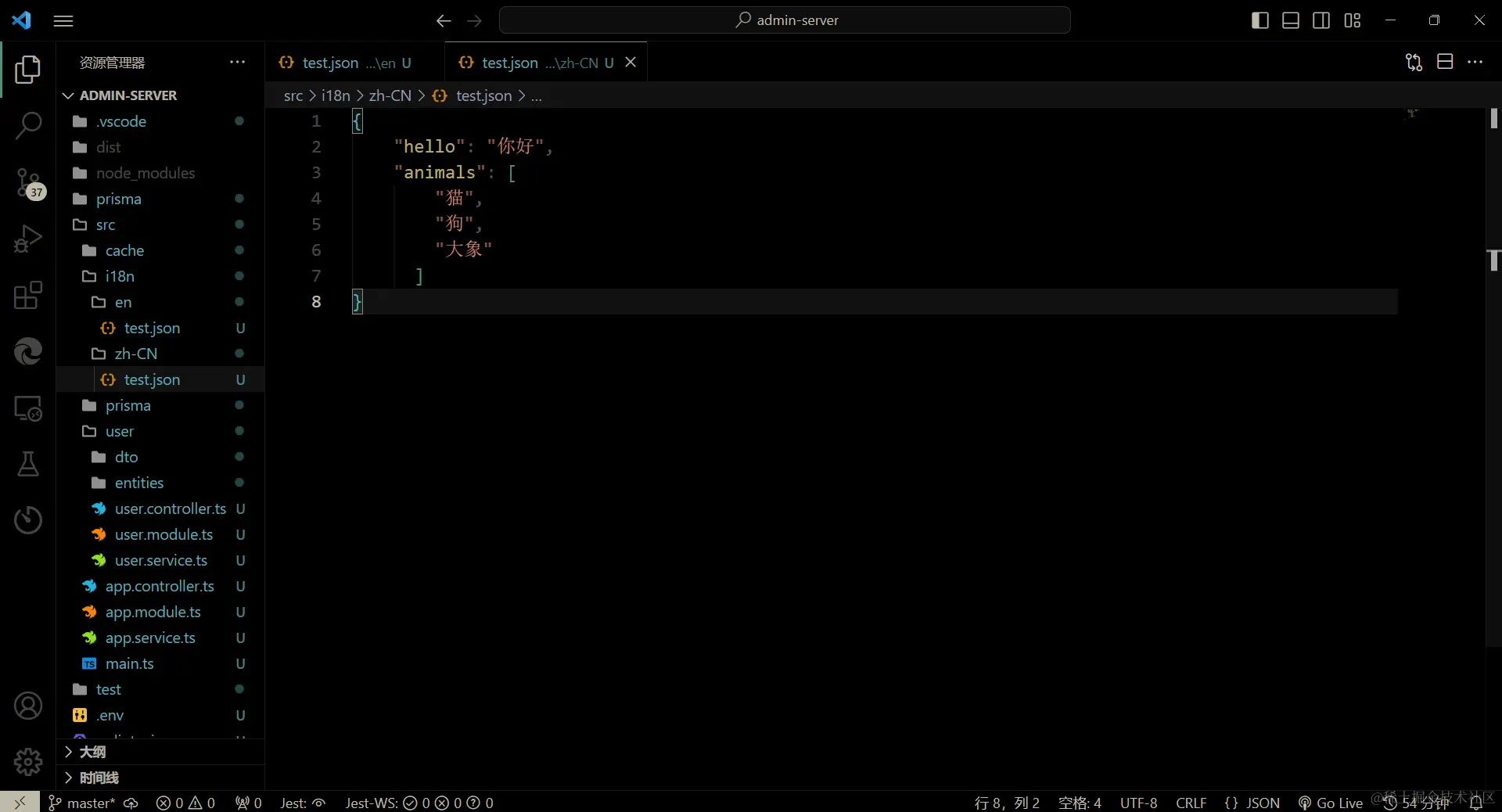
Task: Collapse the i18n folder
Action: (x=160, y=276)
